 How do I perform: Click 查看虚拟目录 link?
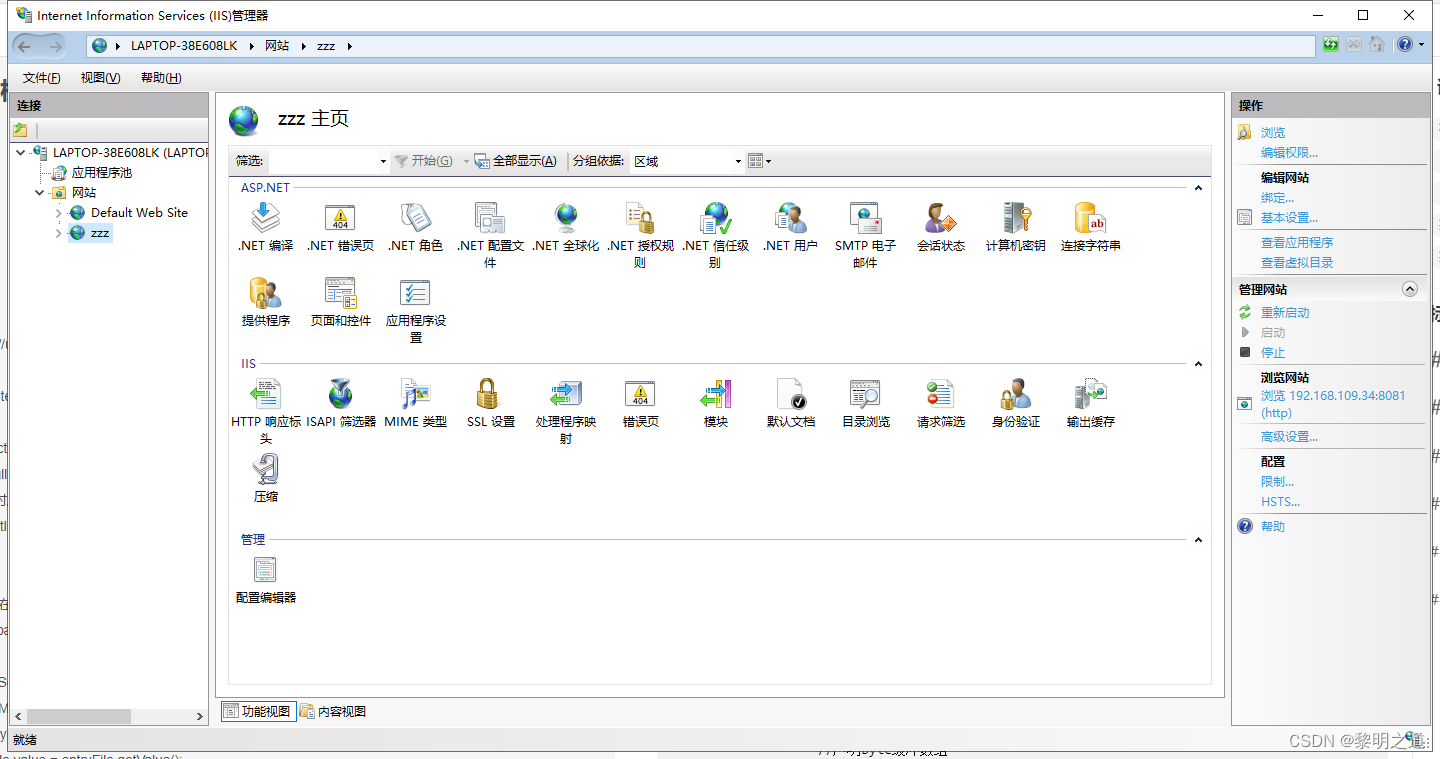(1297, 263)
